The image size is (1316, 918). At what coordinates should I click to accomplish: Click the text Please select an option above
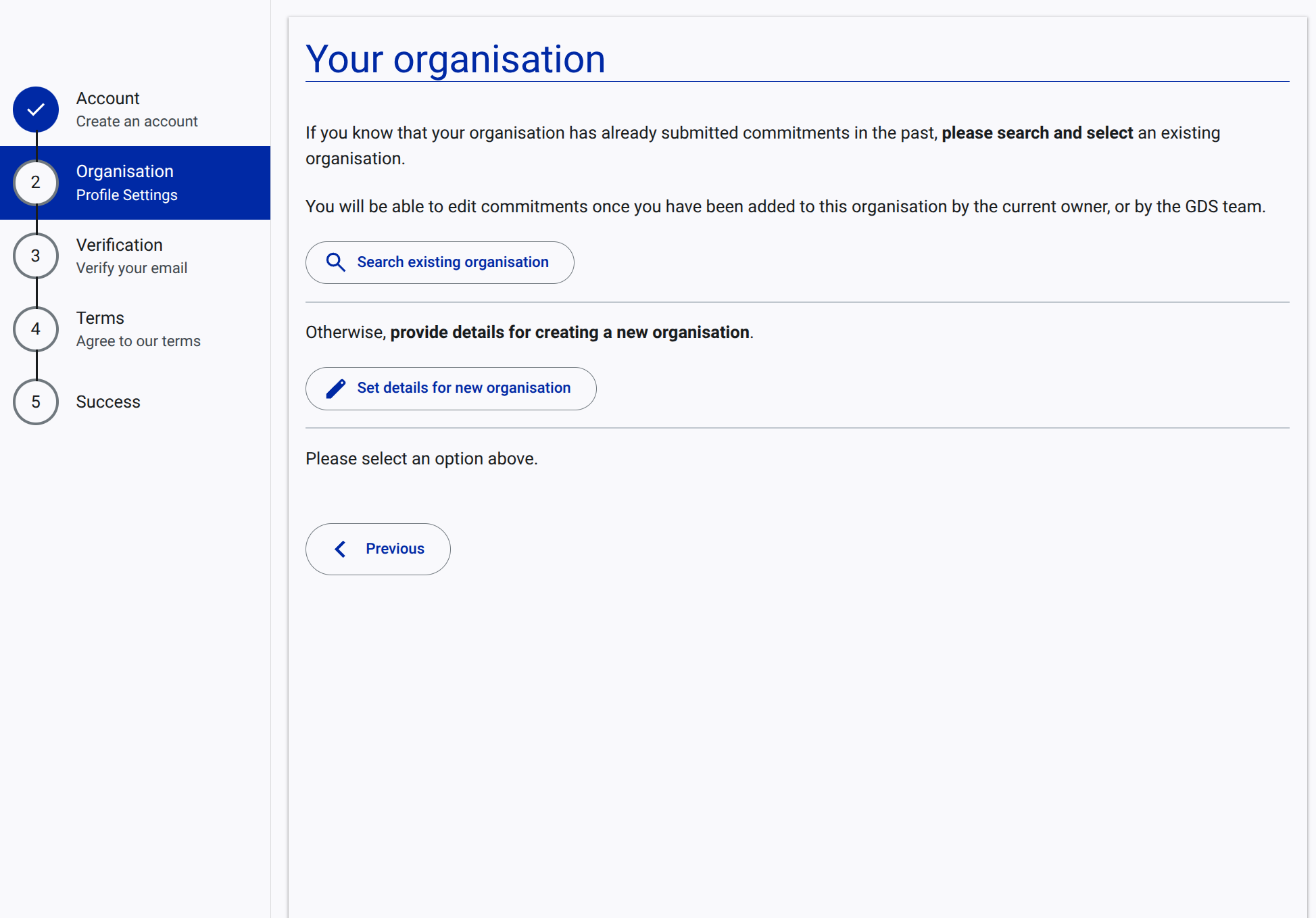coord(421,458)
